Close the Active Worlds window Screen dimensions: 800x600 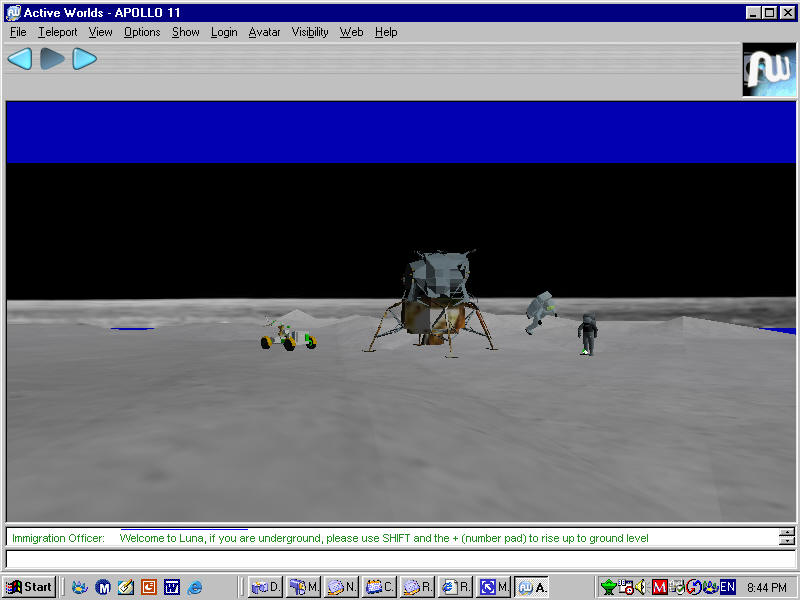788,12
